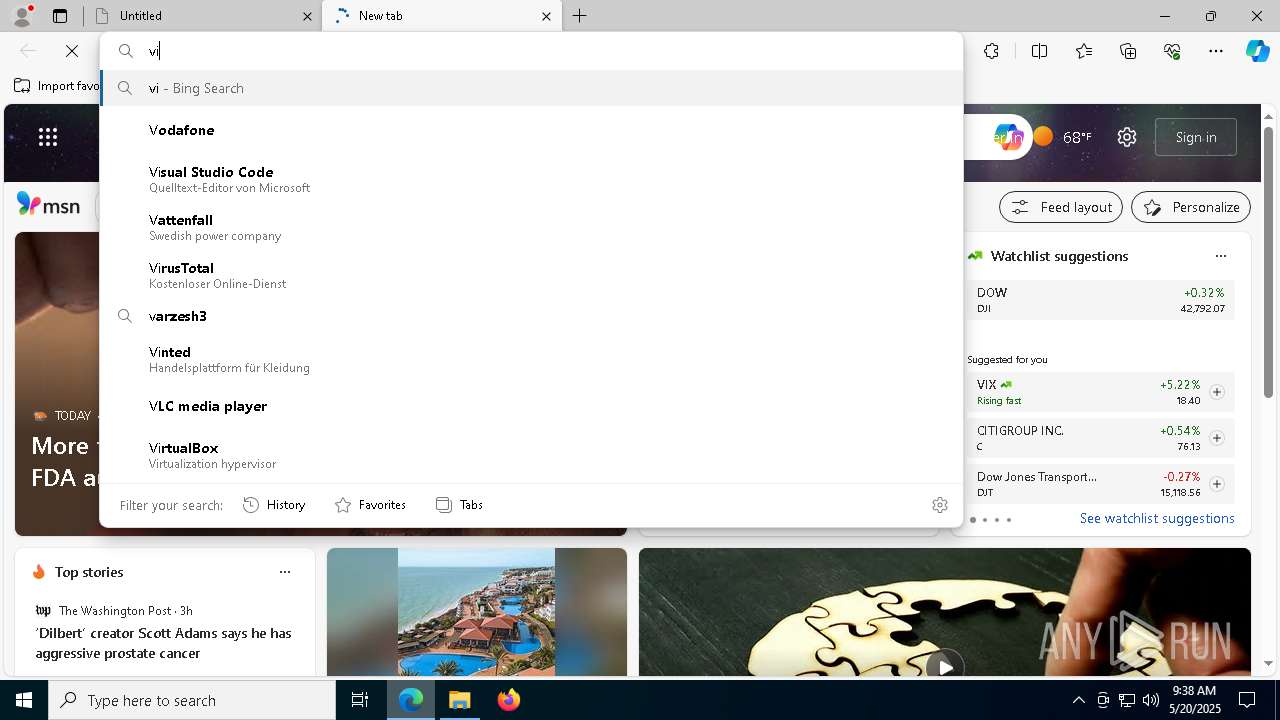Open the 68°F weather widget

(x=1062, y=137)
